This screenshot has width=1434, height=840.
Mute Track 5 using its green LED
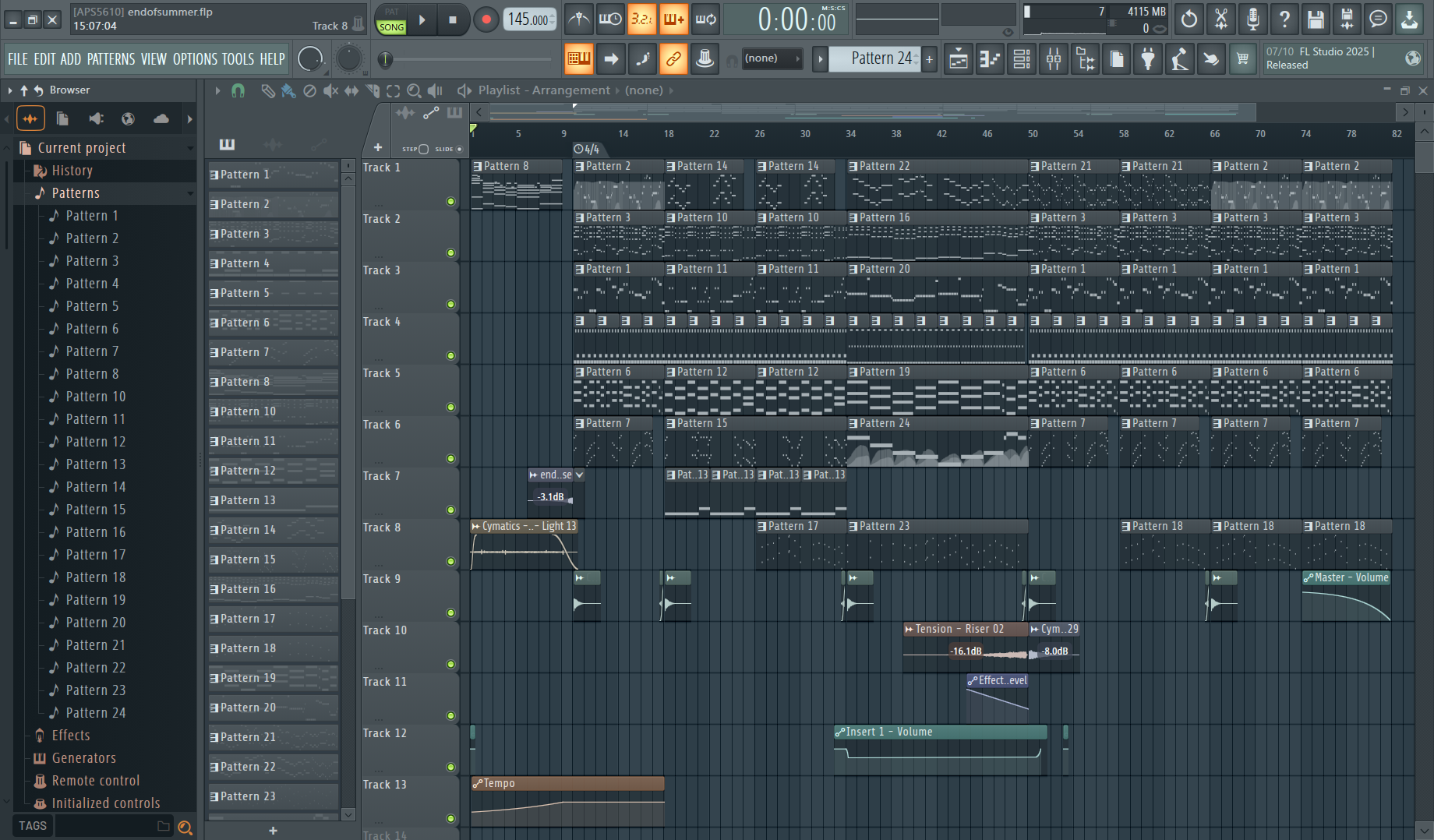pos(450,408)
